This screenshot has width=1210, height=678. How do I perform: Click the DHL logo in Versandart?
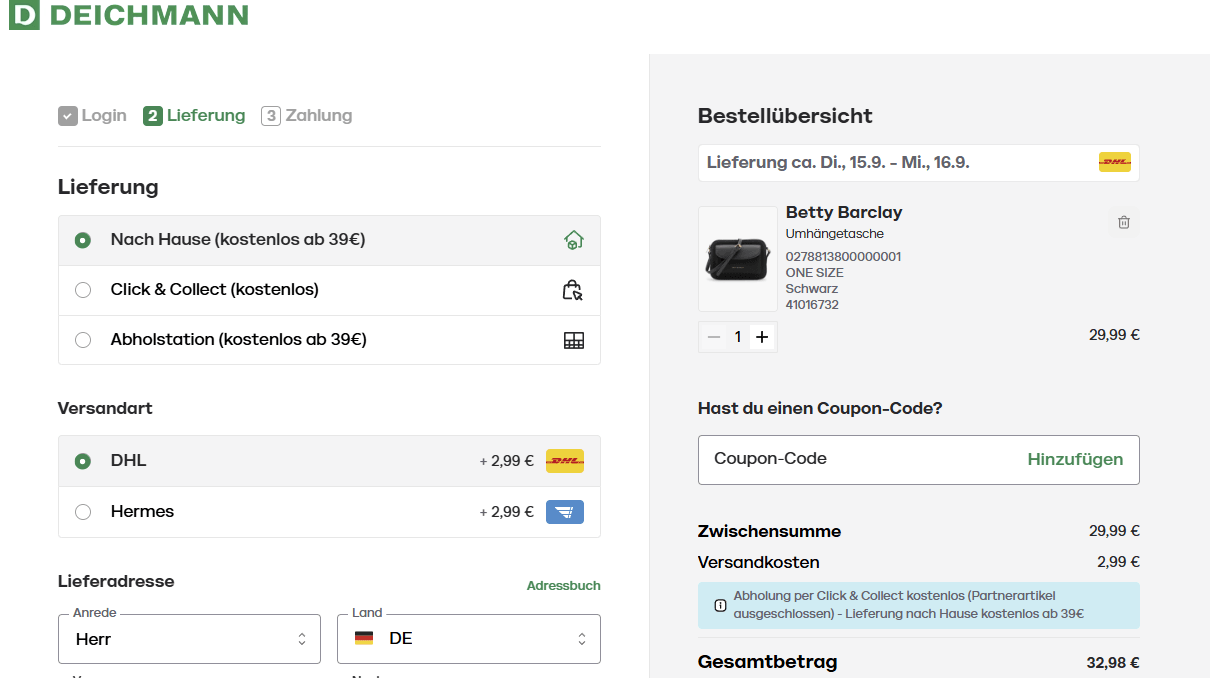coord(565,461)
